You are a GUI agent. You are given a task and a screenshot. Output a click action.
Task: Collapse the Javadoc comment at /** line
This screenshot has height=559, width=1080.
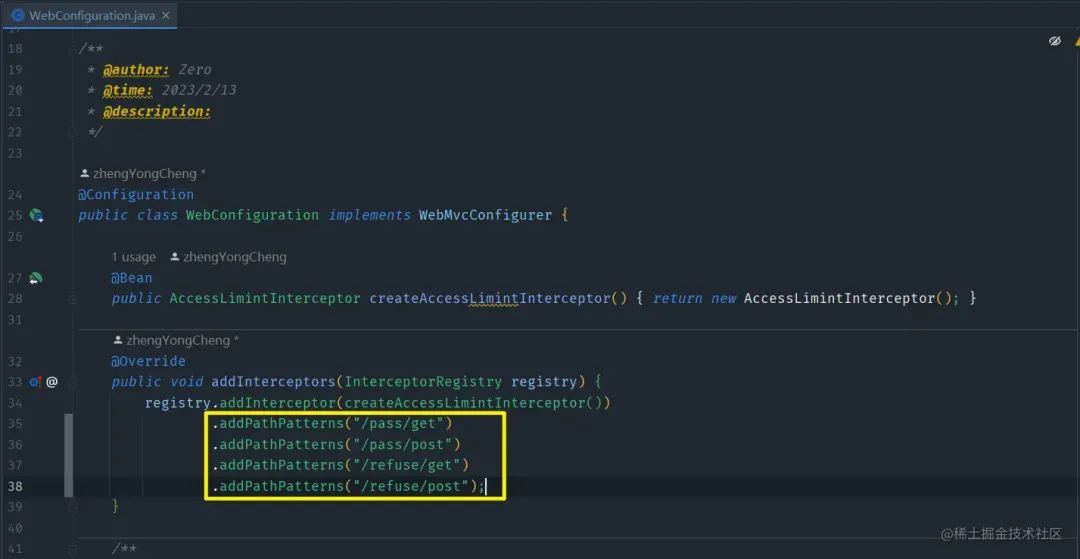coord(71,48)
